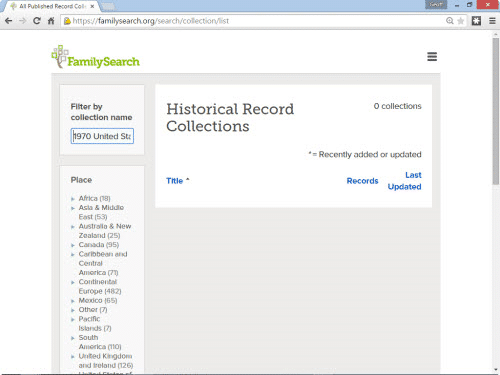
Task: Expand the Continental Europe arrow
Action: pyautogui.click(x=73, y=283)
